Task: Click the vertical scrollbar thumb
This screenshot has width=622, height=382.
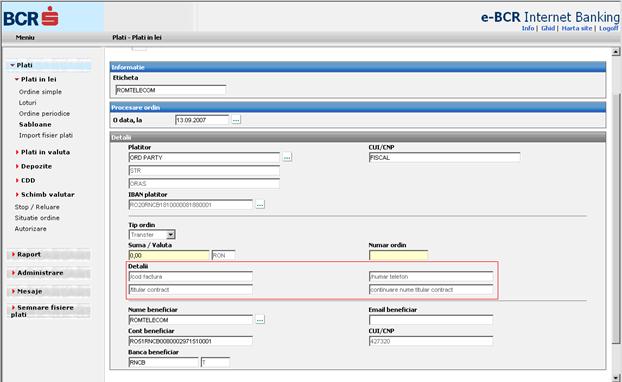Action: (616, 218)
